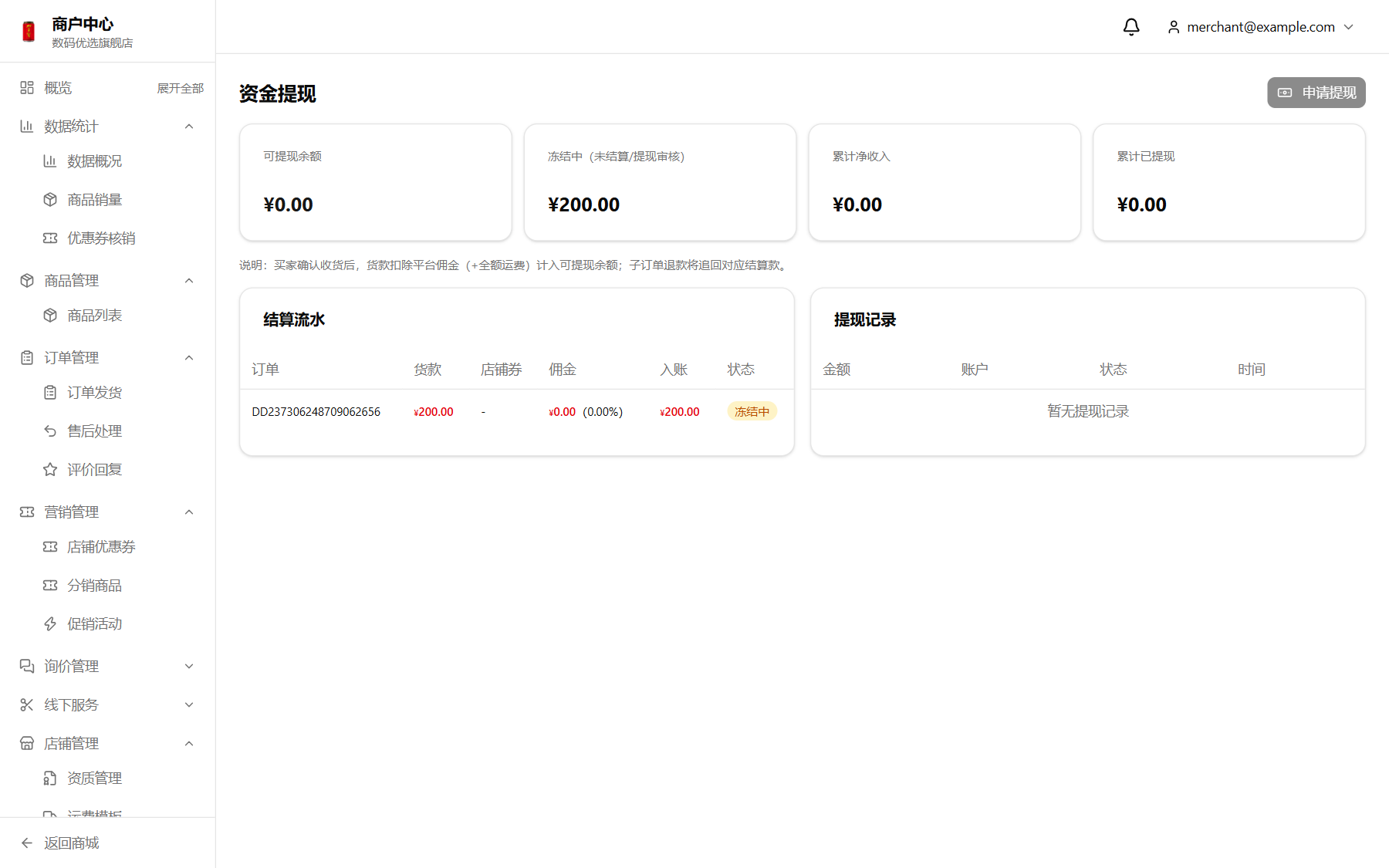Viewport: 1389px width, 868px height.
Task: Collapse the 店铺管理 section chevron
Action: [189, 744]
